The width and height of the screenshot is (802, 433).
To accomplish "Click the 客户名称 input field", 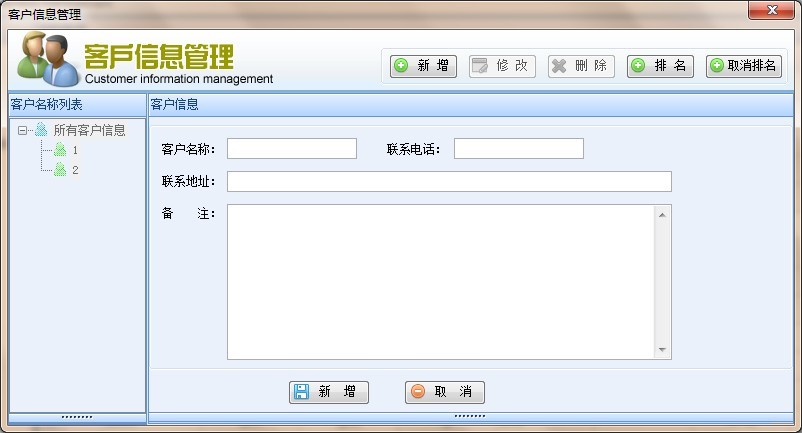I will click(291, 149).
